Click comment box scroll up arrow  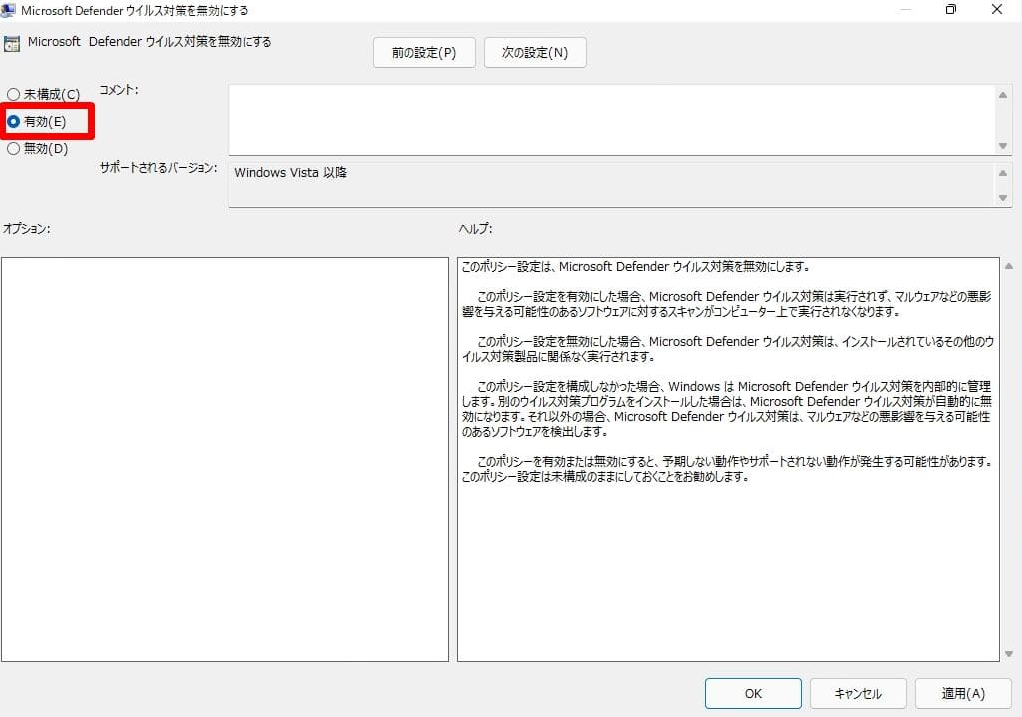(1003, 95)
